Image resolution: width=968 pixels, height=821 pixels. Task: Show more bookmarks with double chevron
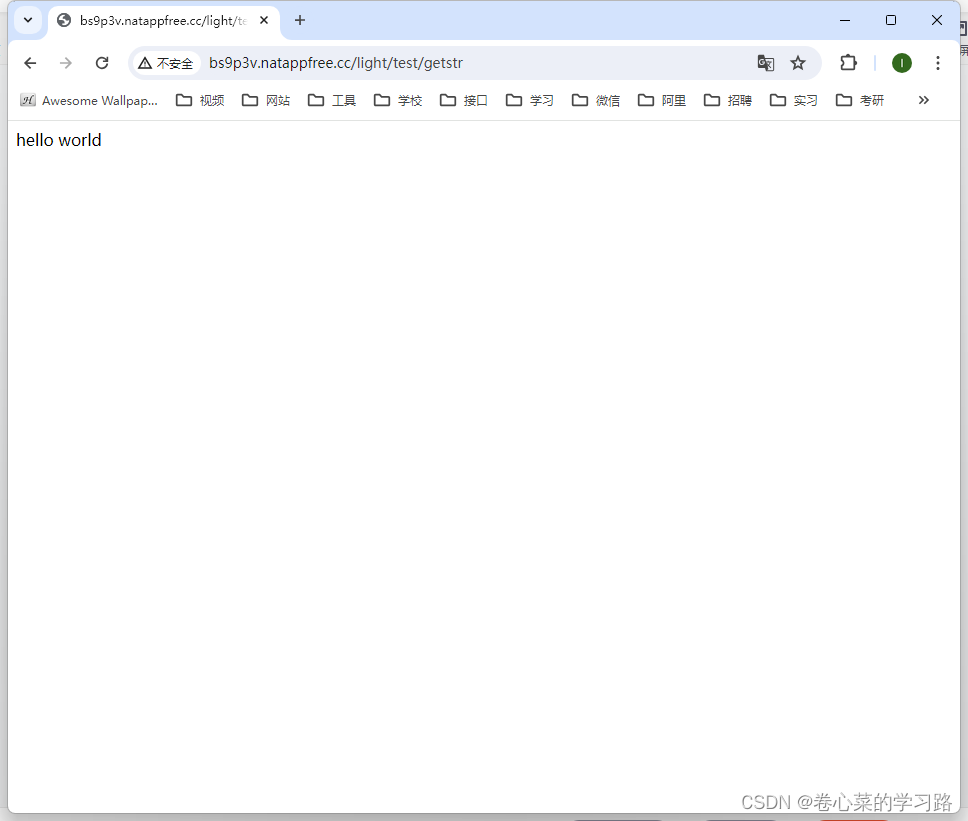924,100
